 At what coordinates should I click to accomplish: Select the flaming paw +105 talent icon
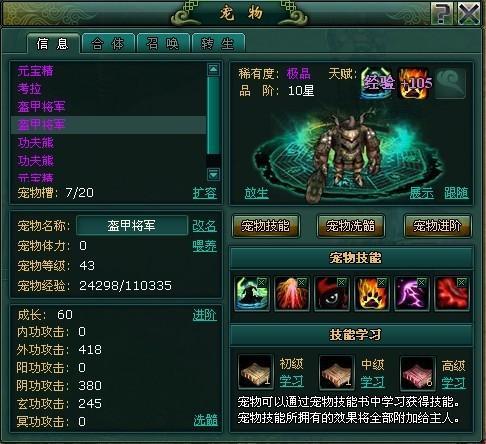[x=414, y=83]
